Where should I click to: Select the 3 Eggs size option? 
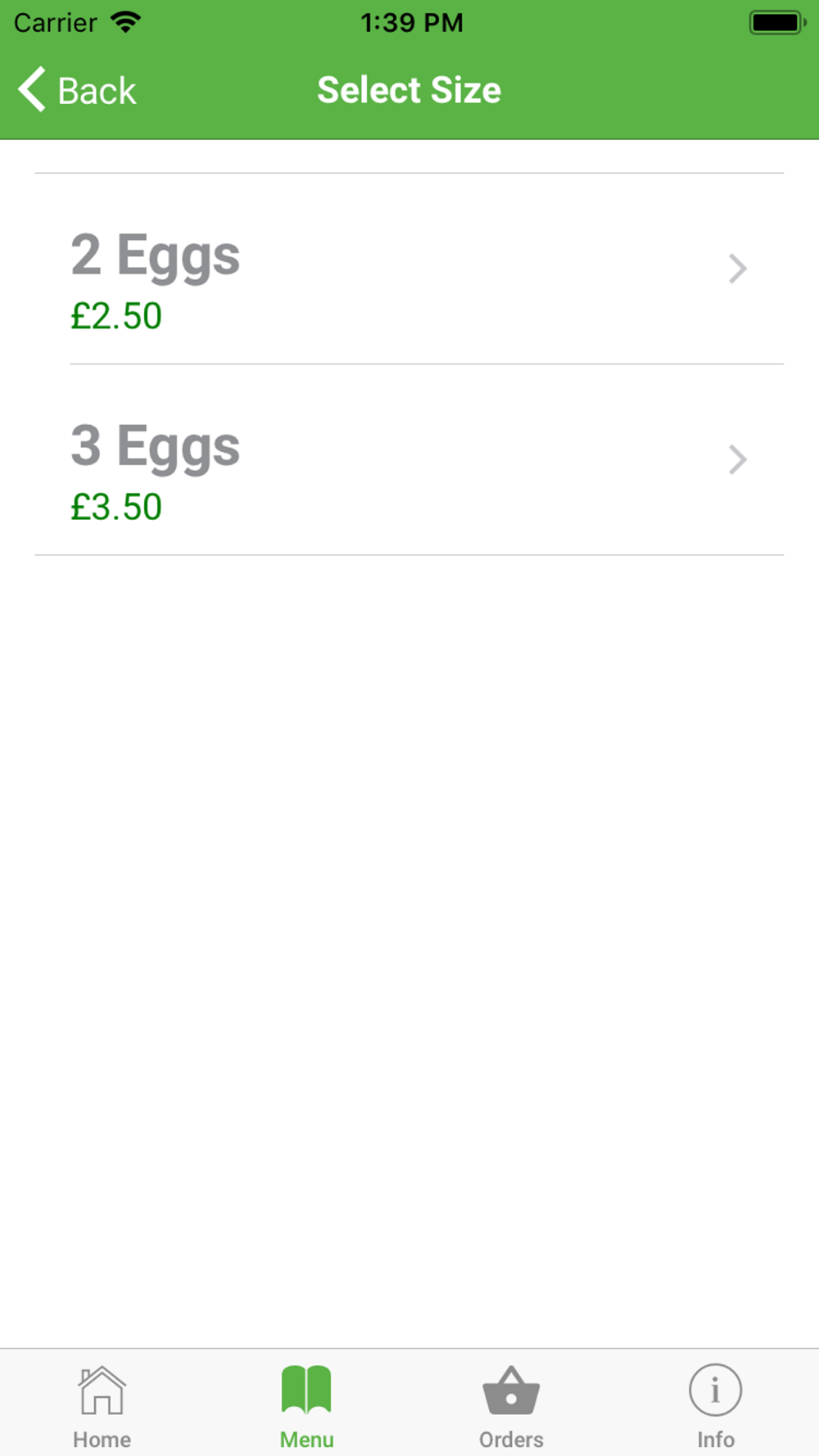[x=409, y=459]
